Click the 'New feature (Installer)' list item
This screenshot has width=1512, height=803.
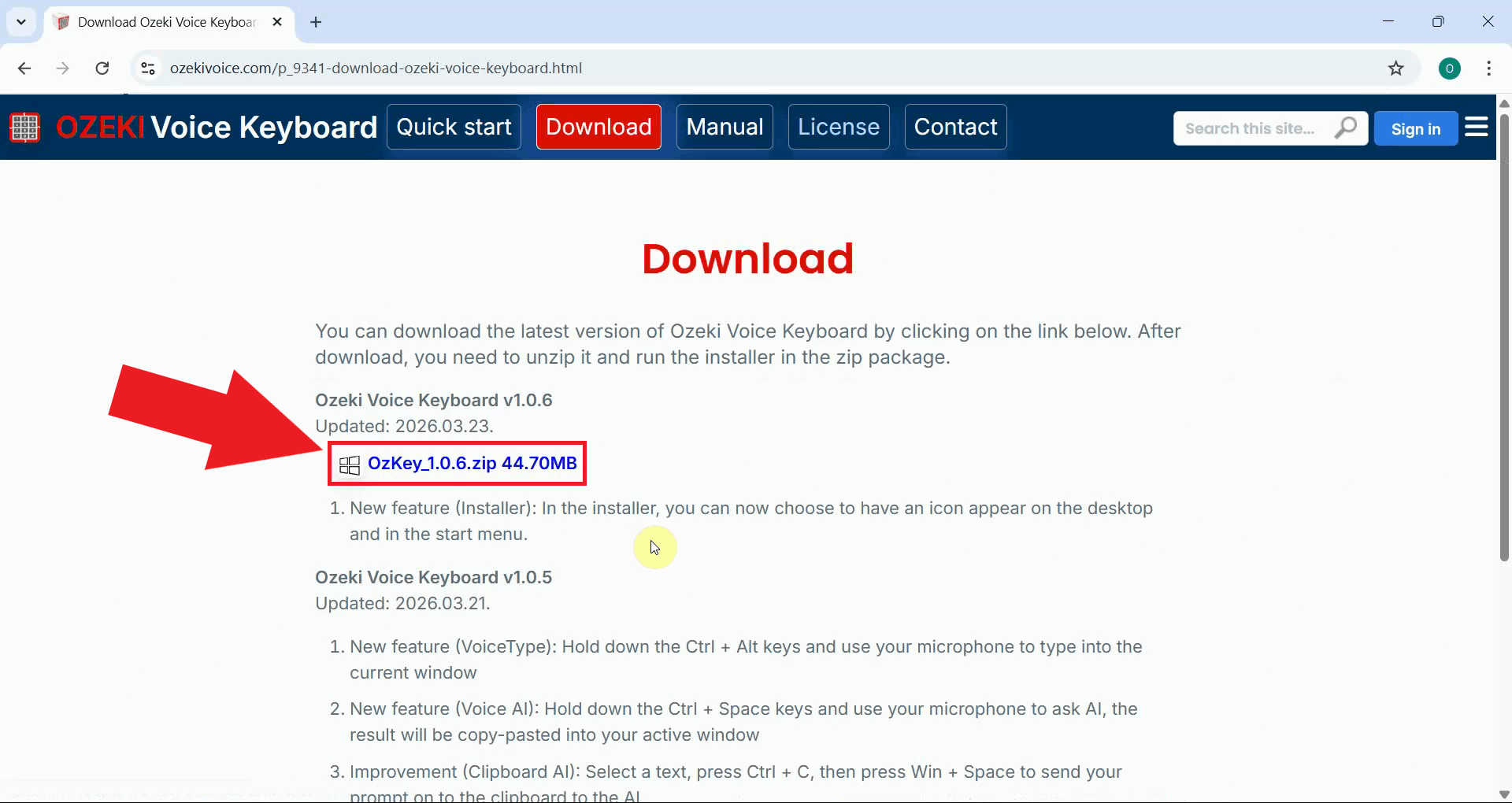coord(750,521)
